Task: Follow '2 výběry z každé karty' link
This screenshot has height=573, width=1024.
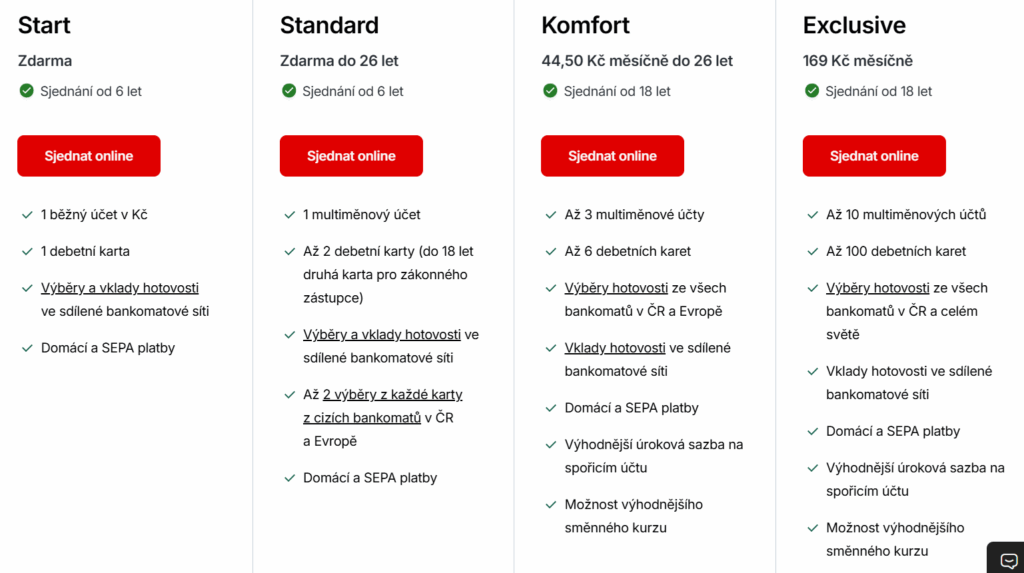Action: (x=392, y=394)
